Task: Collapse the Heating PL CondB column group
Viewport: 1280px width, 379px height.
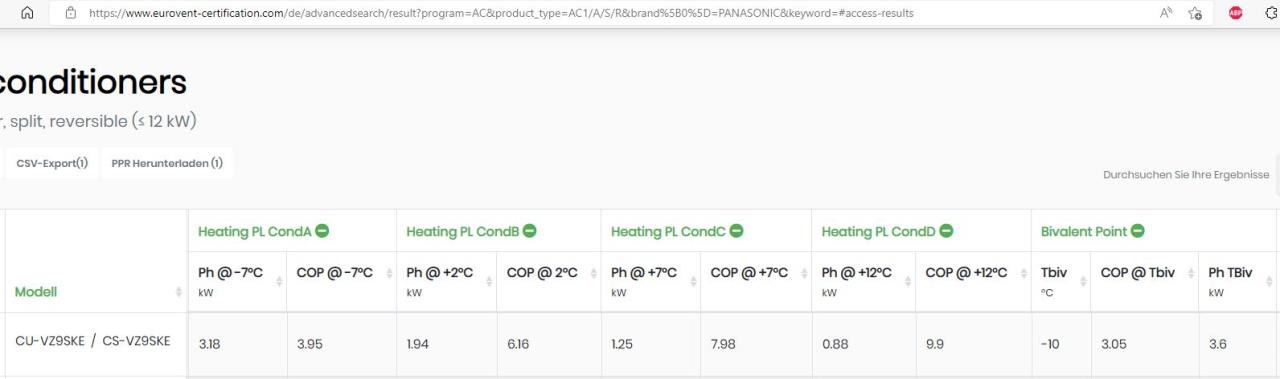Action: coord(529,231)
